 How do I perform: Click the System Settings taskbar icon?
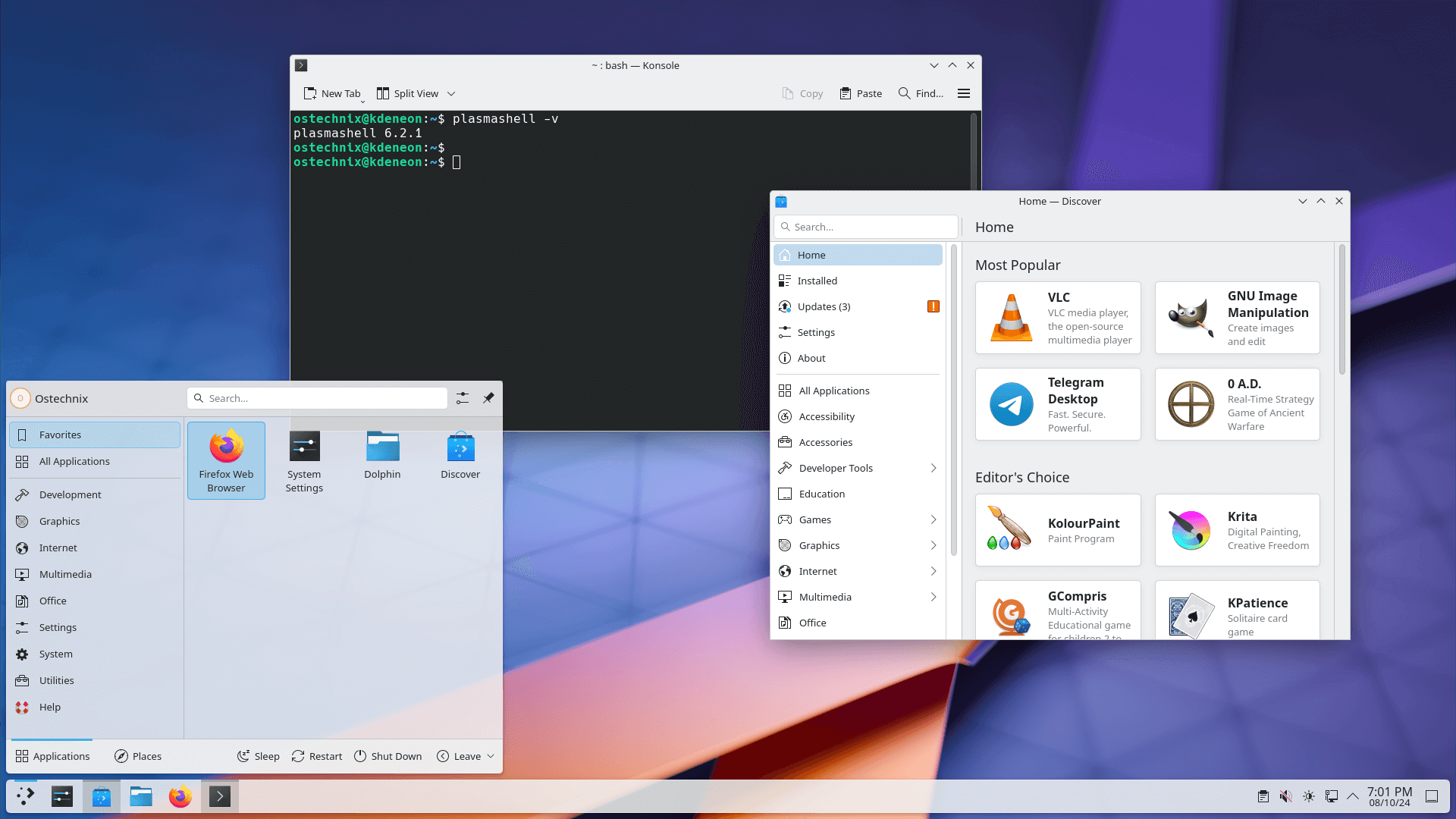[62, 796]
